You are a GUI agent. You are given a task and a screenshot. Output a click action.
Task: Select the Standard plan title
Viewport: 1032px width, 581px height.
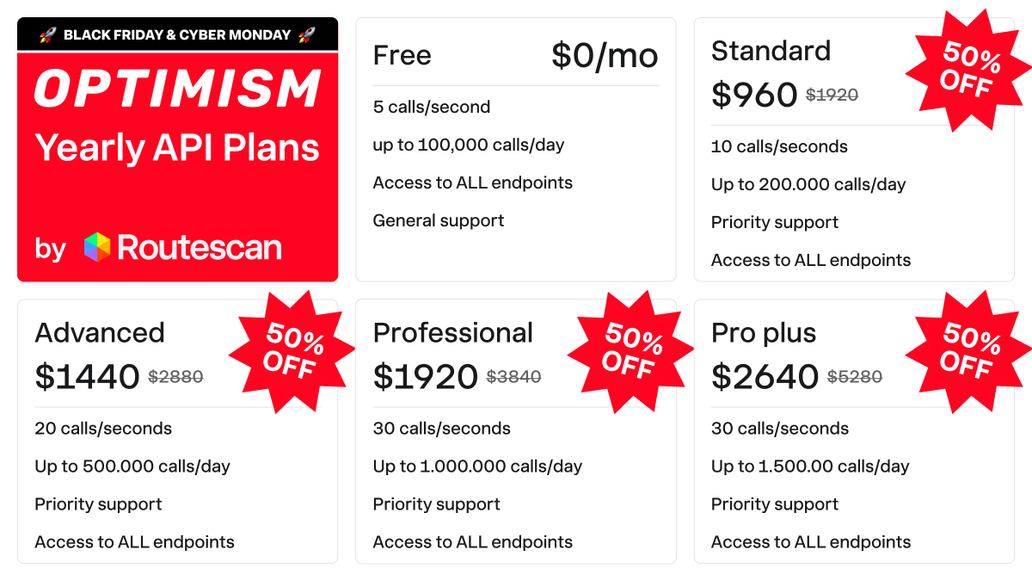[770, 51]
